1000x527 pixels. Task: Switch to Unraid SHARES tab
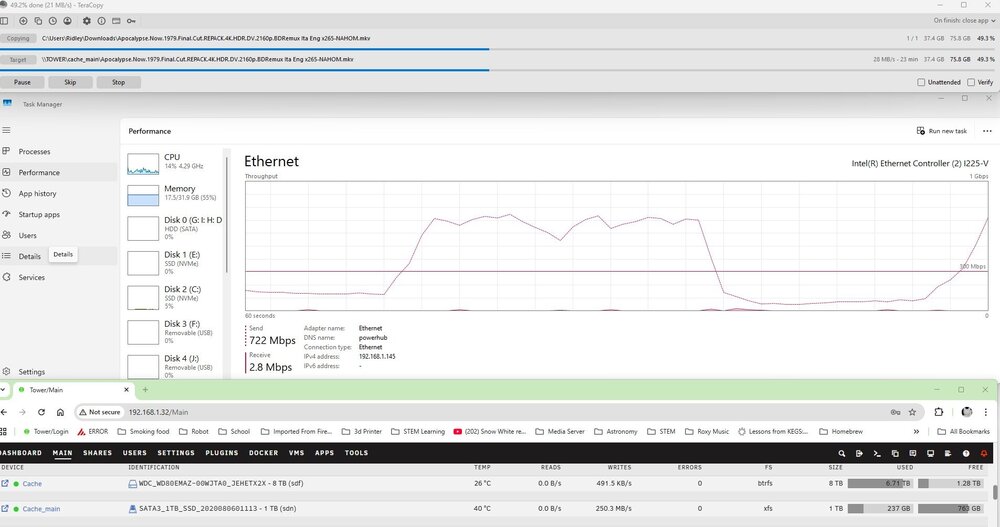tap(98, 453)
